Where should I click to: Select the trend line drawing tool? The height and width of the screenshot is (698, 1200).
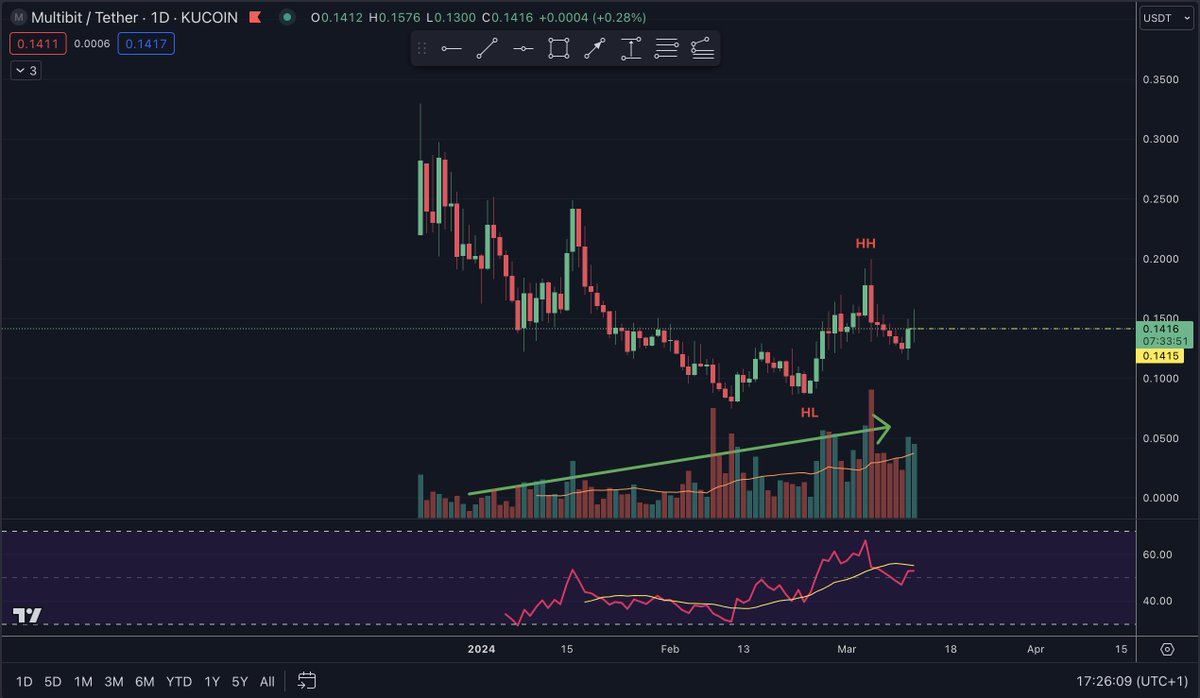tap(487, 48)
